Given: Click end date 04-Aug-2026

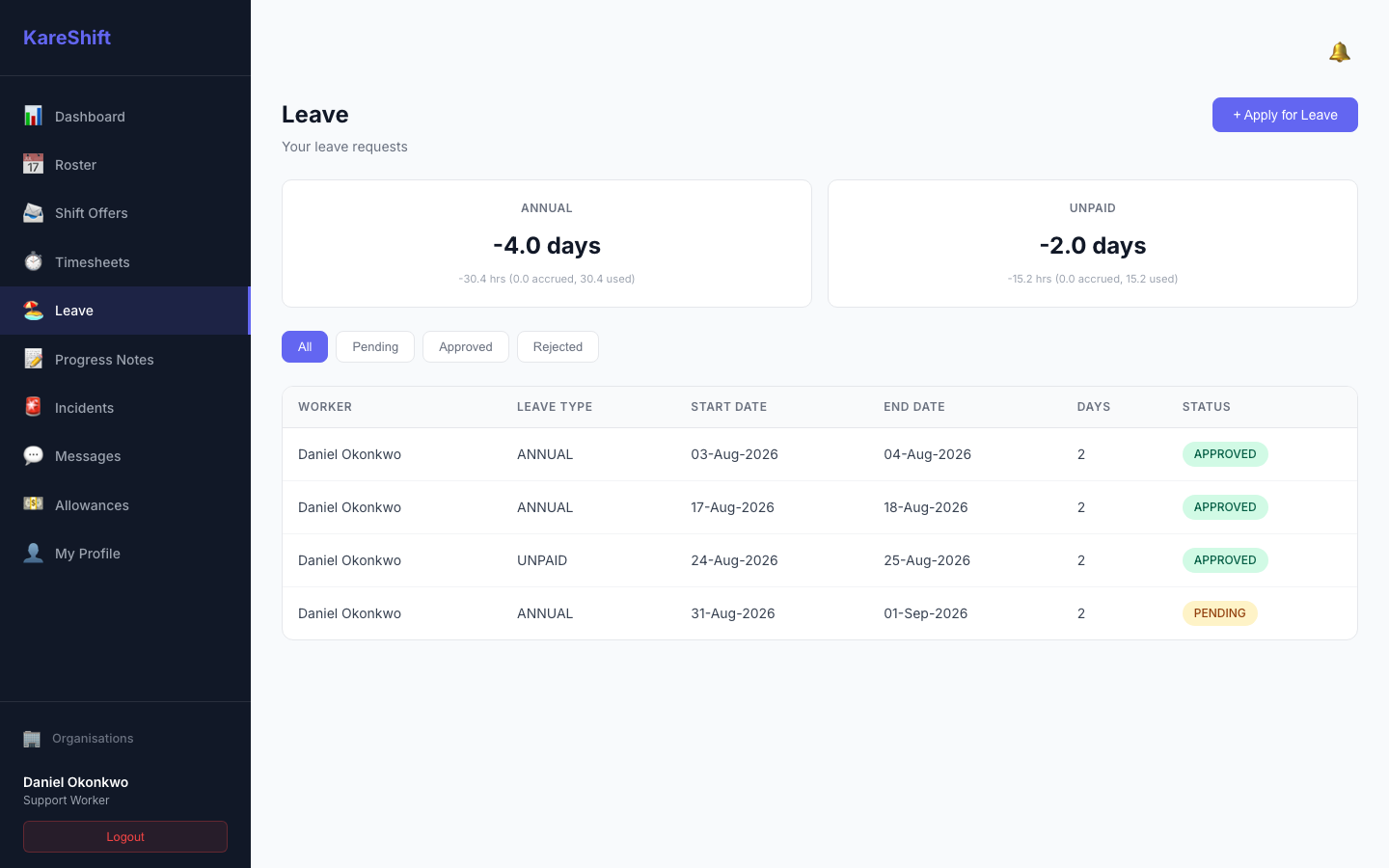Looking at the screenshot, I should (x=928, y=454).
